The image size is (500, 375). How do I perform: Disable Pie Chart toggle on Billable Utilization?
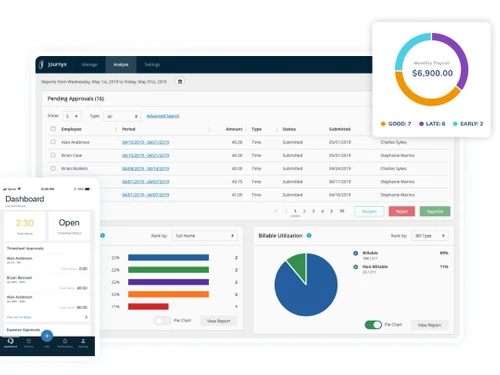[x=373, y=325]
